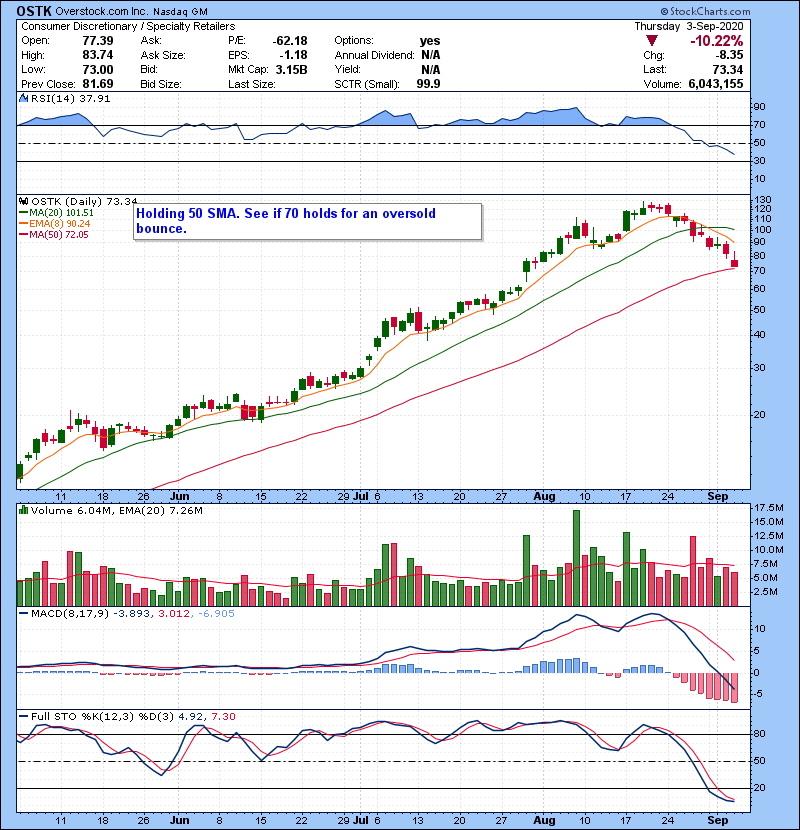Click the -10.22% percent change value
This screenshot has height=830, width=800.
point(716,41)
